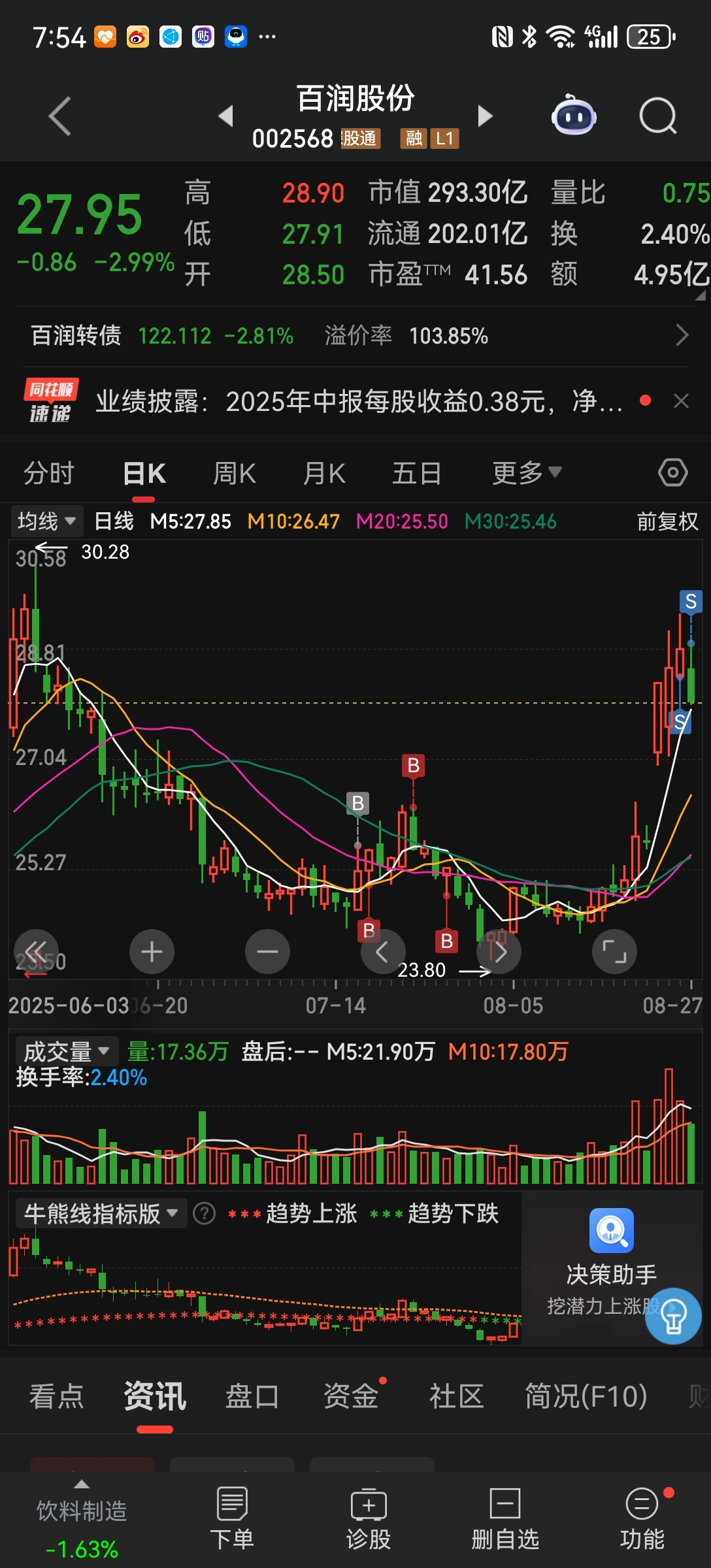Tap the M20:25.50 moving average value
The height and width of the screenshot is (1568, 711).
pos(402,521)
